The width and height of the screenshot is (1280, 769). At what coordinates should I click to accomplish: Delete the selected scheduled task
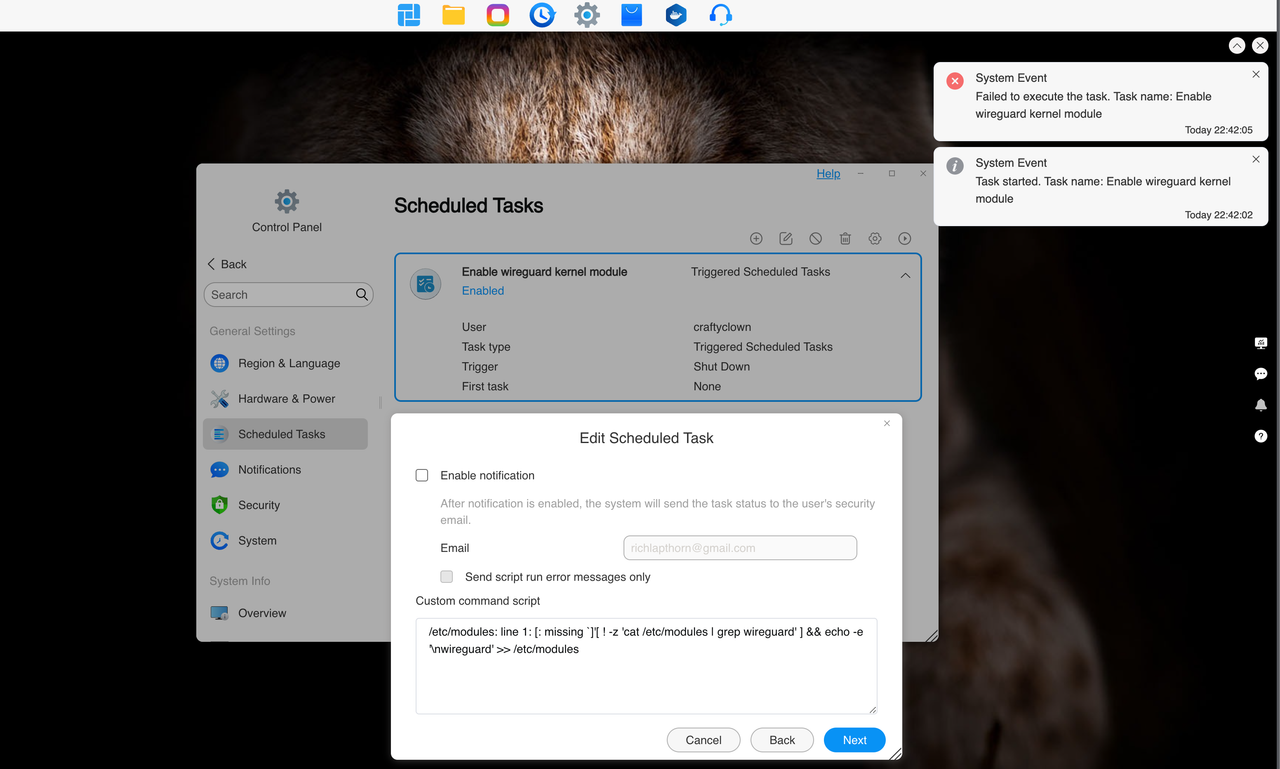[x=845, y=238]
